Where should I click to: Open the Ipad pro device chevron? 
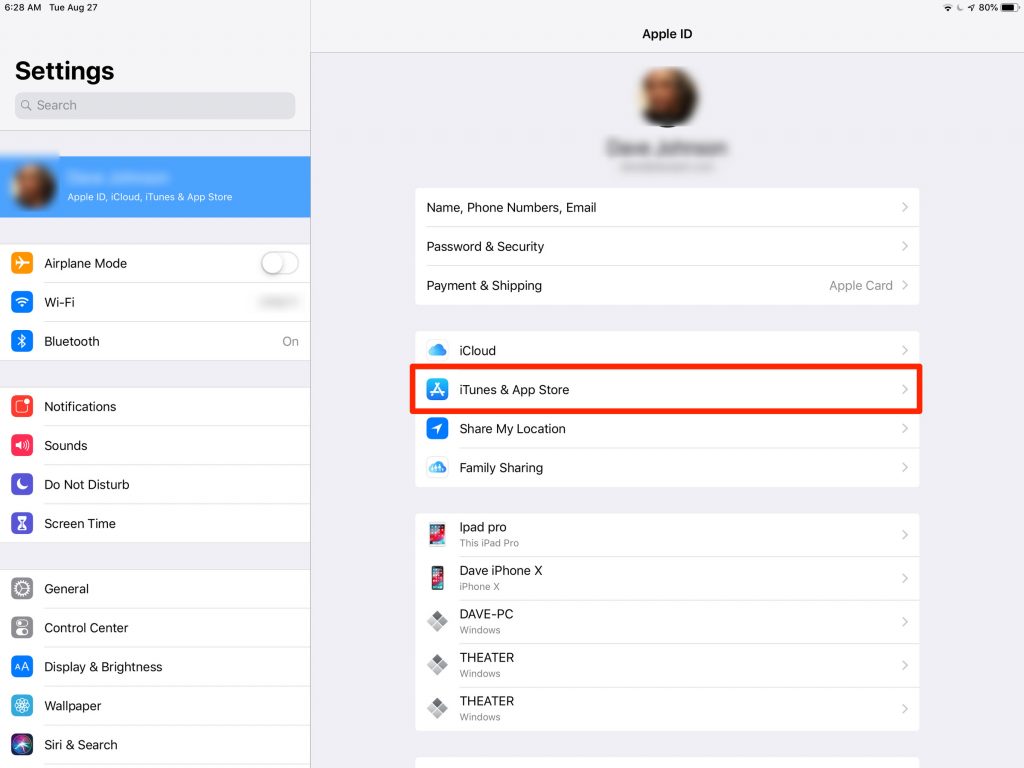pyautogui.click(x=904, y=535)
